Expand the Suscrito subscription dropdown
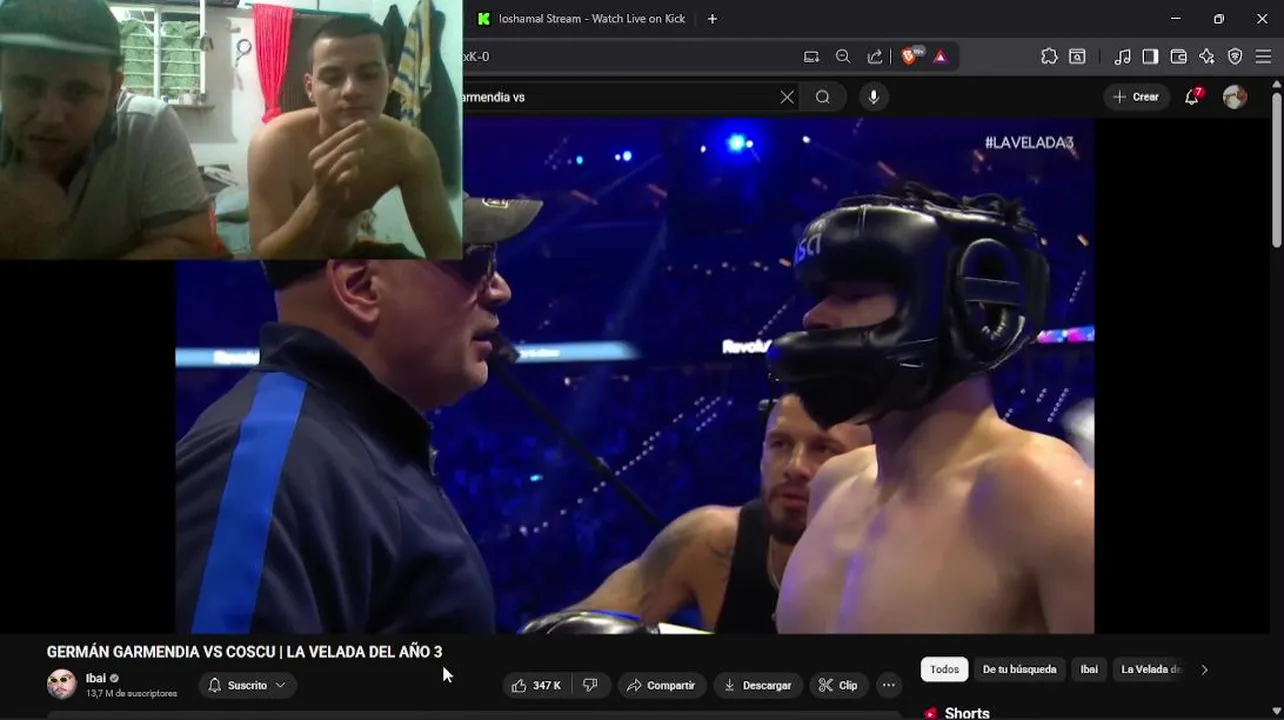The image size is (1284, 720). [x=247, y=685]
